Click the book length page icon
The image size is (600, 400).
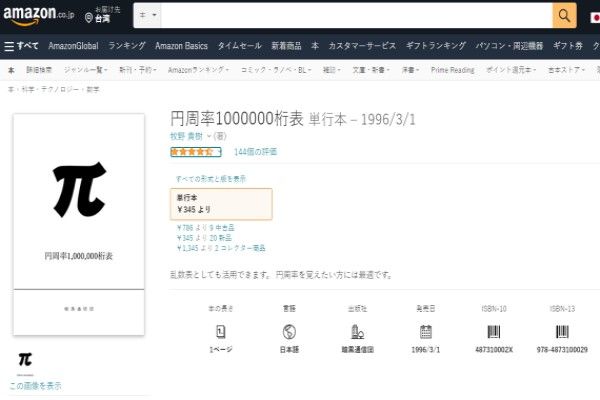point(221,331)
